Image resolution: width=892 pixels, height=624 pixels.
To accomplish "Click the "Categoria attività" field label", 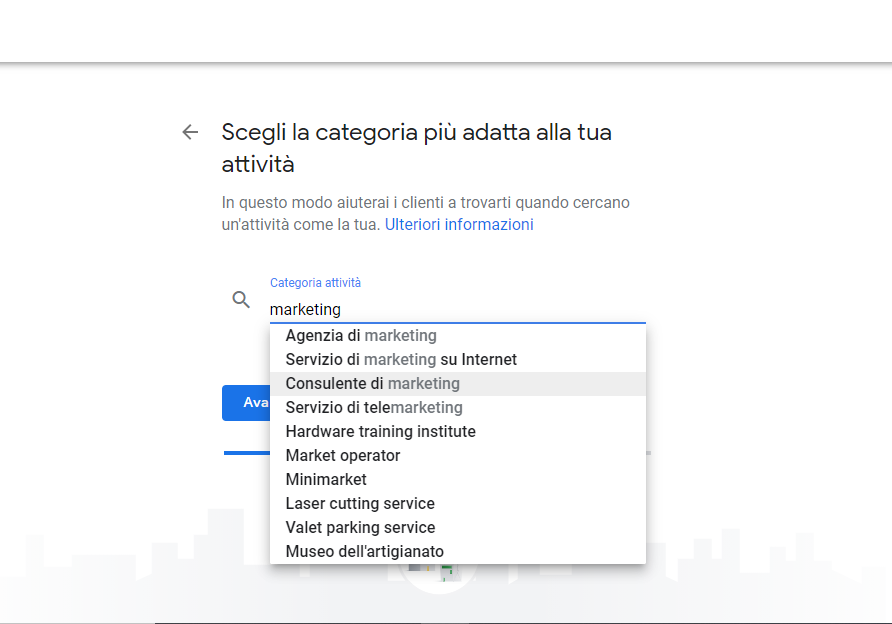I will click(x=315, y=283).
